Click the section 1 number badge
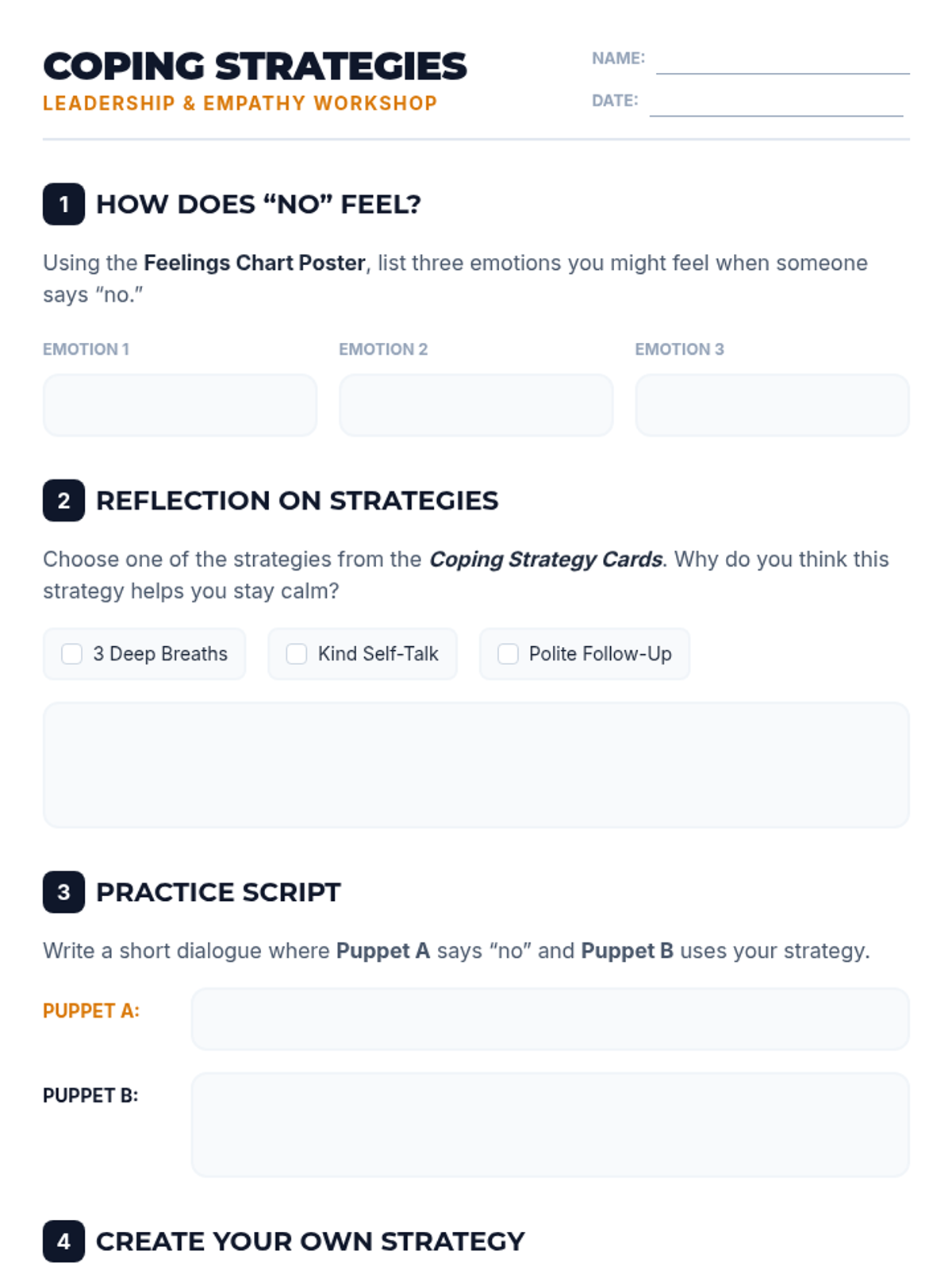 [63, 204]
